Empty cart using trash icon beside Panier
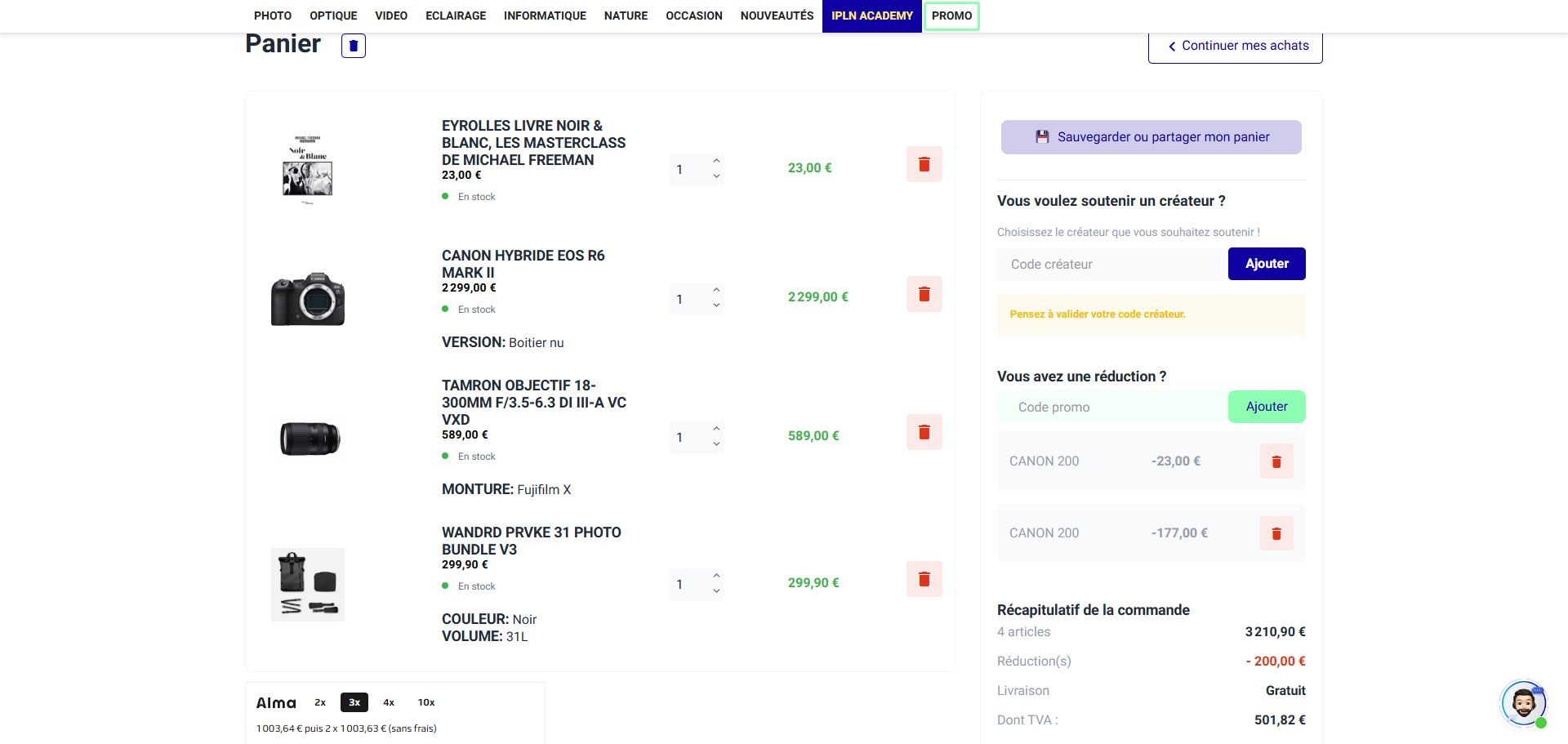Viewport: 1568px width, 744px height. point(353,46)
